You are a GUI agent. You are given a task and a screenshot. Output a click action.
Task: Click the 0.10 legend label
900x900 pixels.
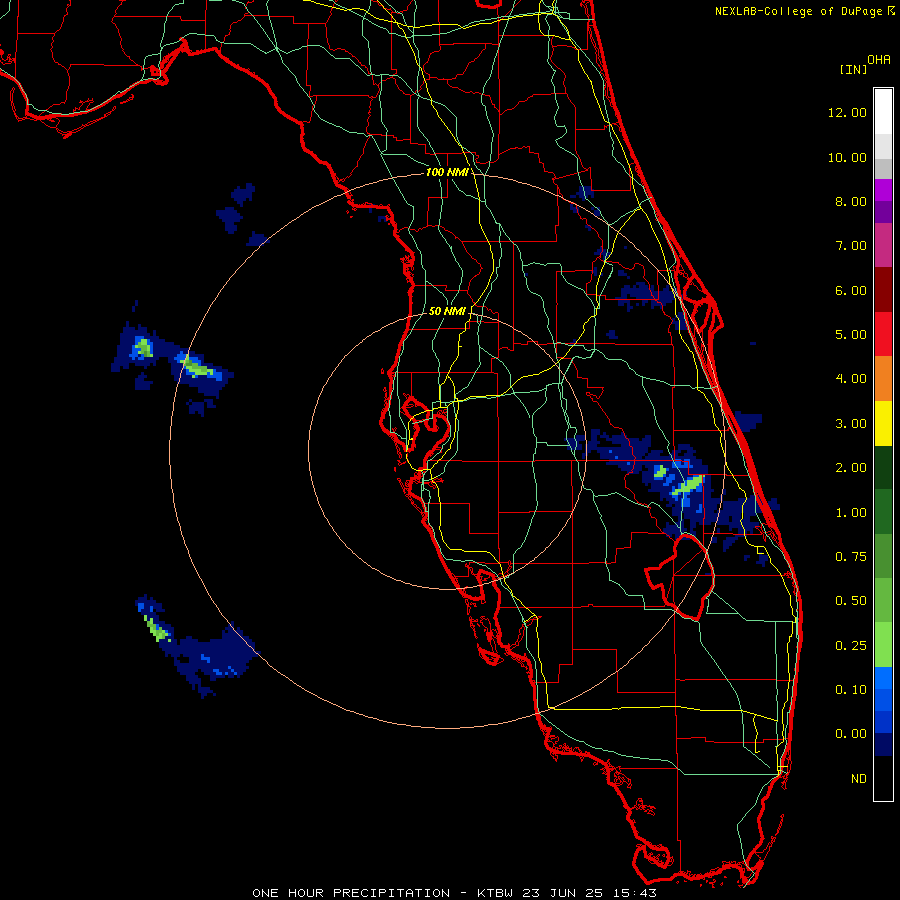click(851, 689)
